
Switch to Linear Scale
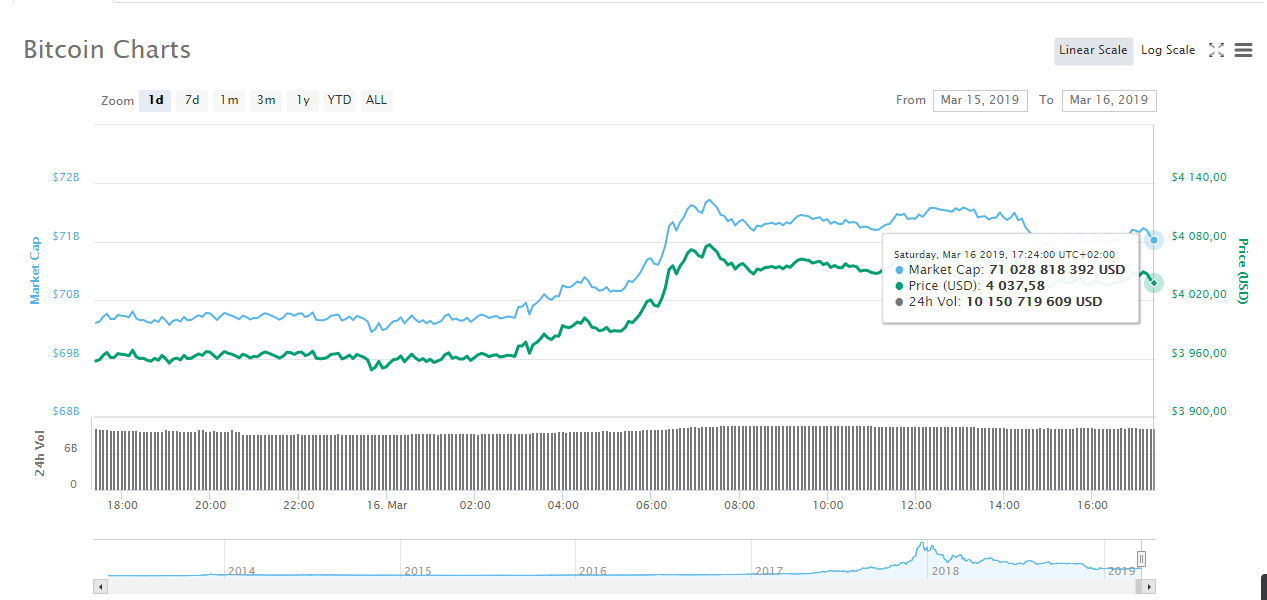(1094, 50)
